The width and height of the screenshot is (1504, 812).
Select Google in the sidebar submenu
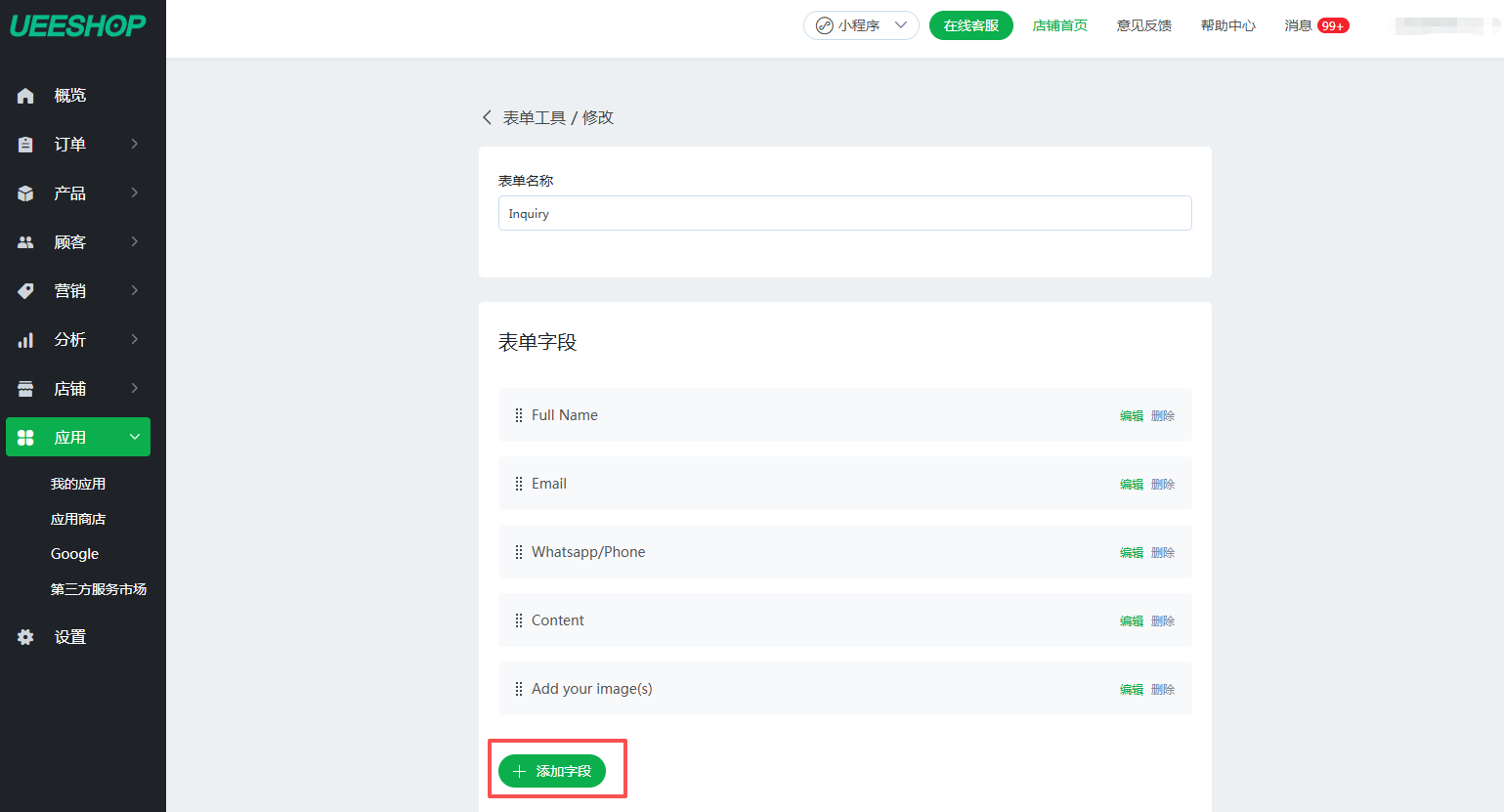74,554
